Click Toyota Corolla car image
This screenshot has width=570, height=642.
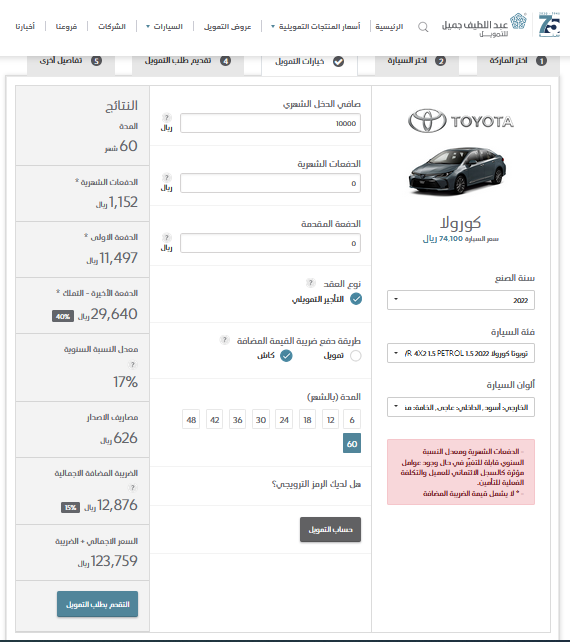pos(458,170)
